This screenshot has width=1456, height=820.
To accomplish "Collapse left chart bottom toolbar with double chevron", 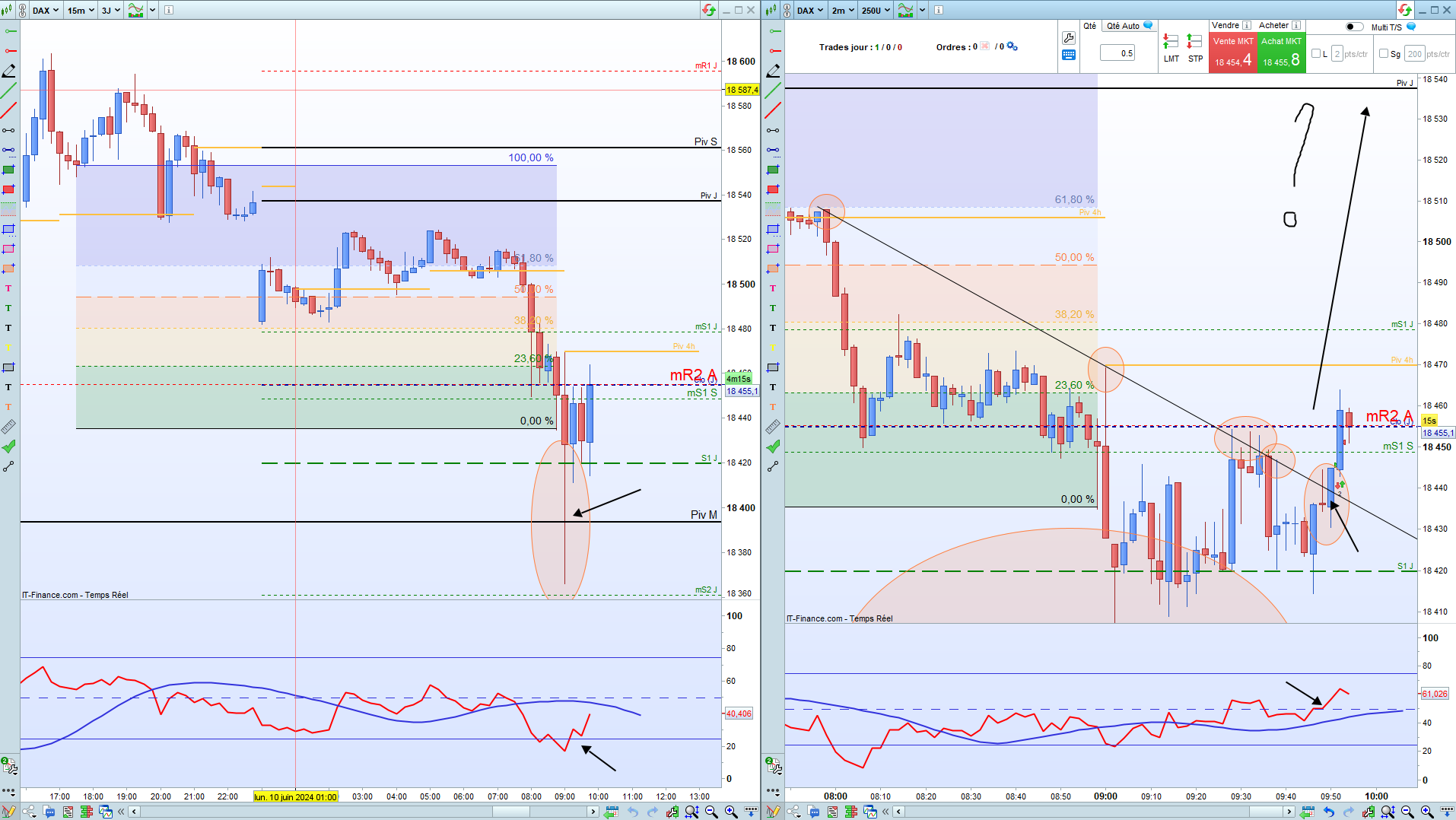I will click(x=121, y=812).
